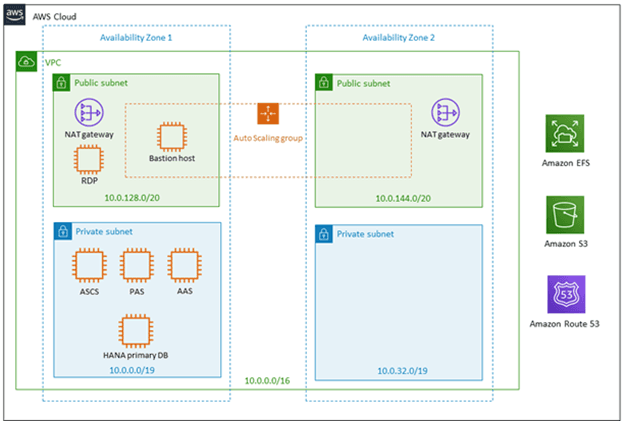Select the AAS instance icon

(x=184, y=266)
